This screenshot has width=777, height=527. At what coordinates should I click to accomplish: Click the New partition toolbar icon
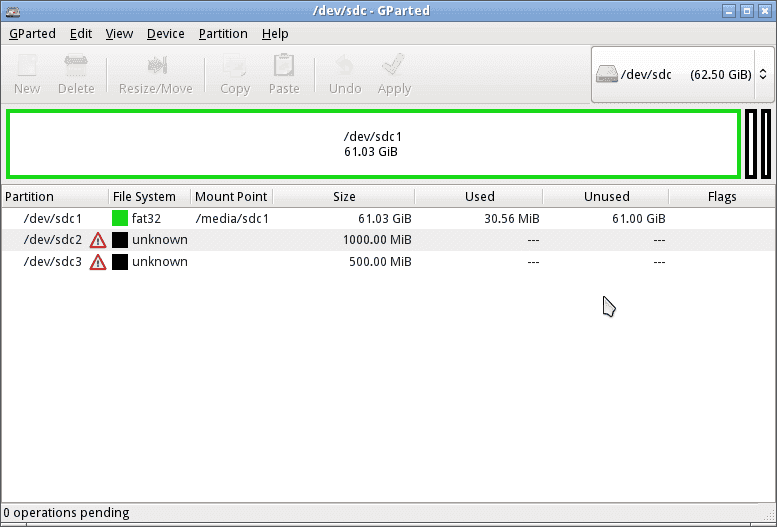pos(27,65)
